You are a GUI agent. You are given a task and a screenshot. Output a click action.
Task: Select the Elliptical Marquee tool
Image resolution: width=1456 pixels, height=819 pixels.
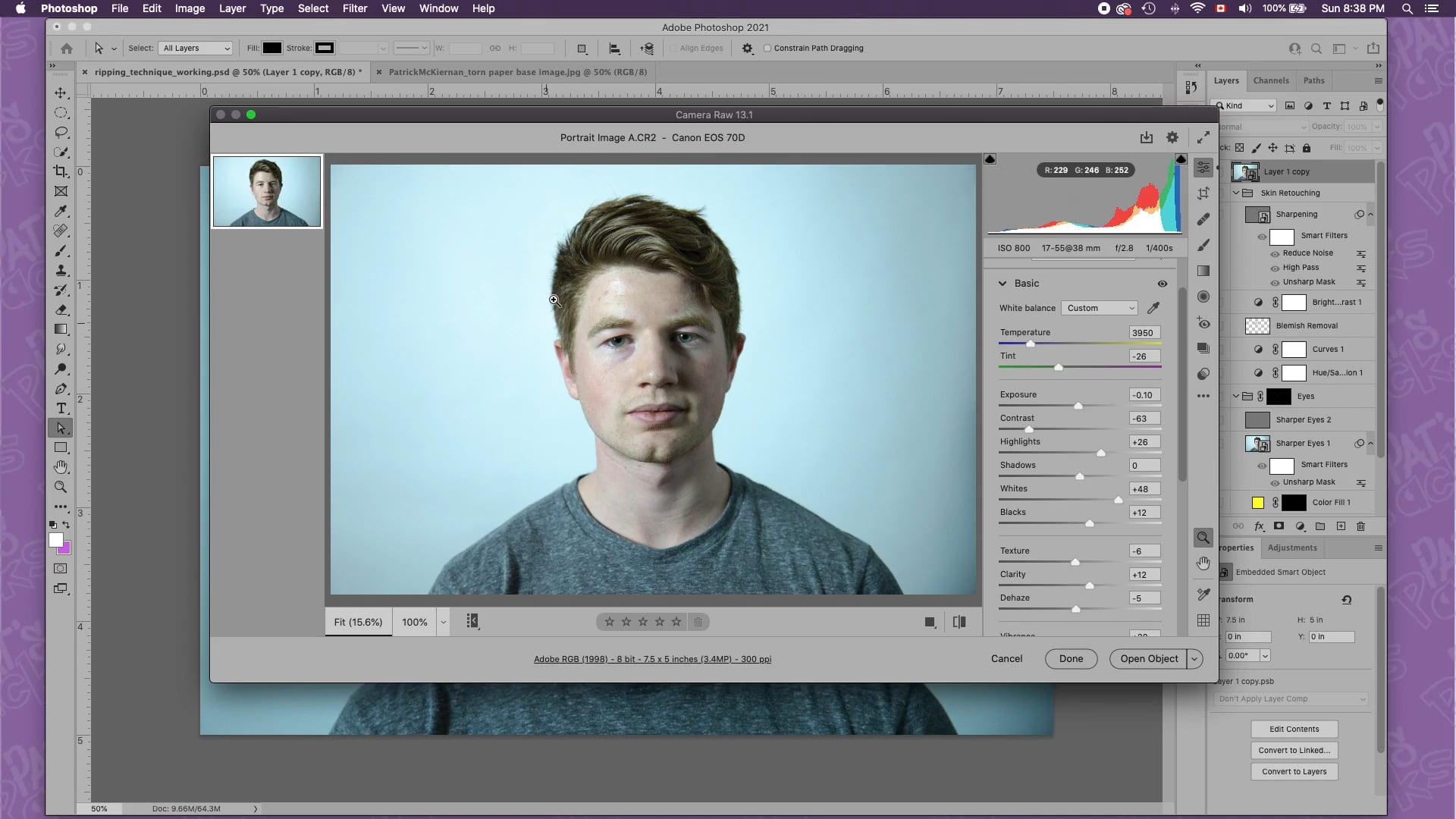click(61, 112)
